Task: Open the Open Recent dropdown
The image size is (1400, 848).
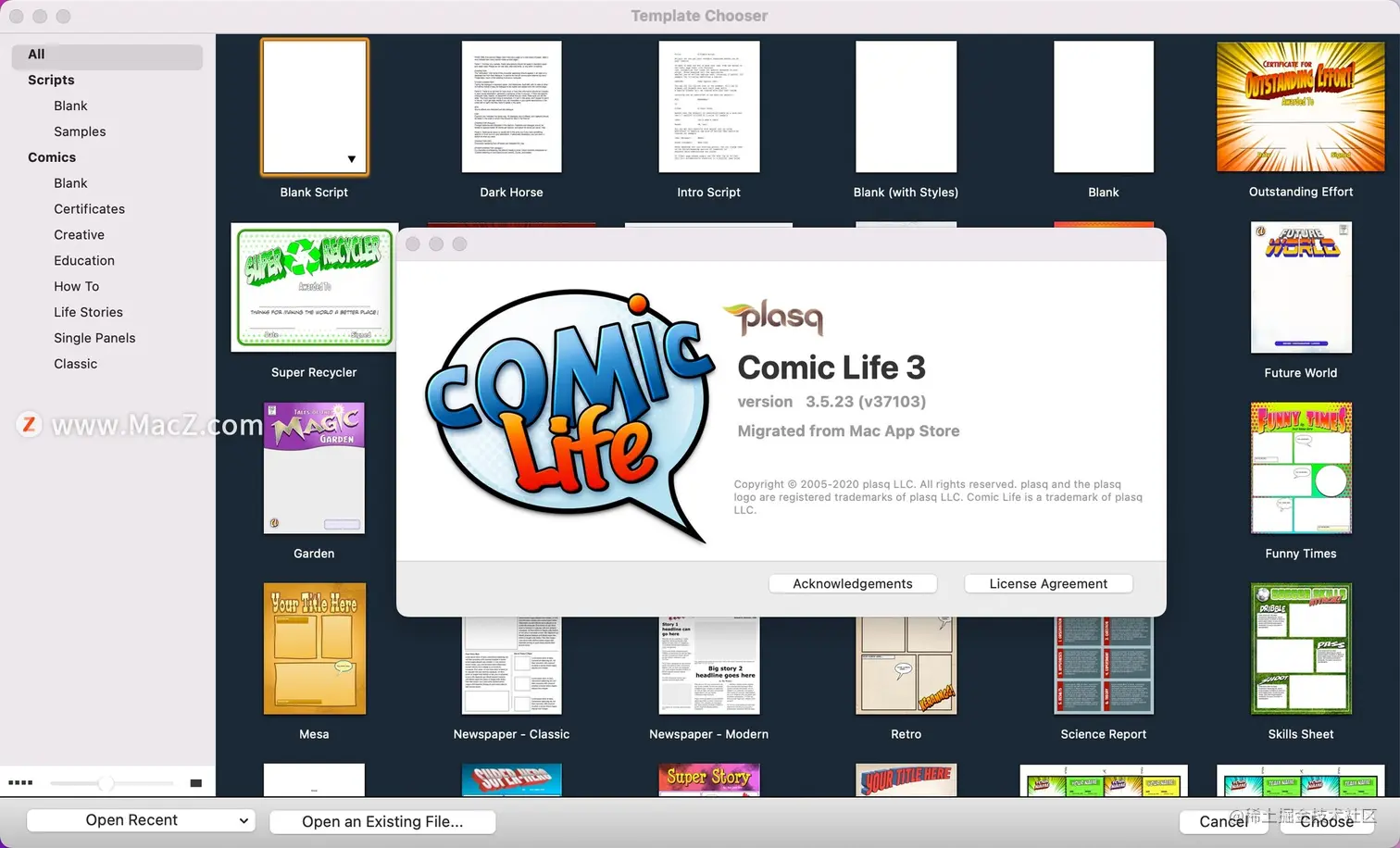Action: (x=140, y=820)
